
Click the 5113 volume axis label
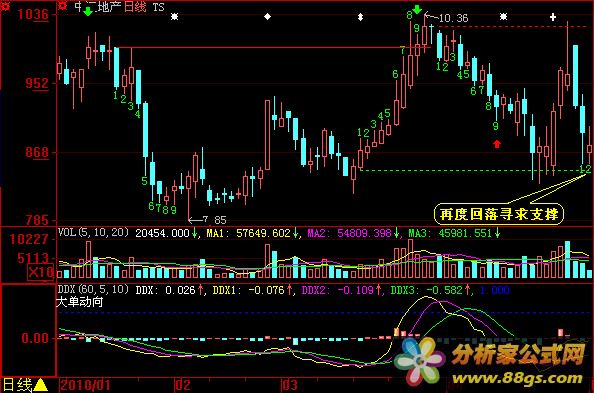point(33,259)
